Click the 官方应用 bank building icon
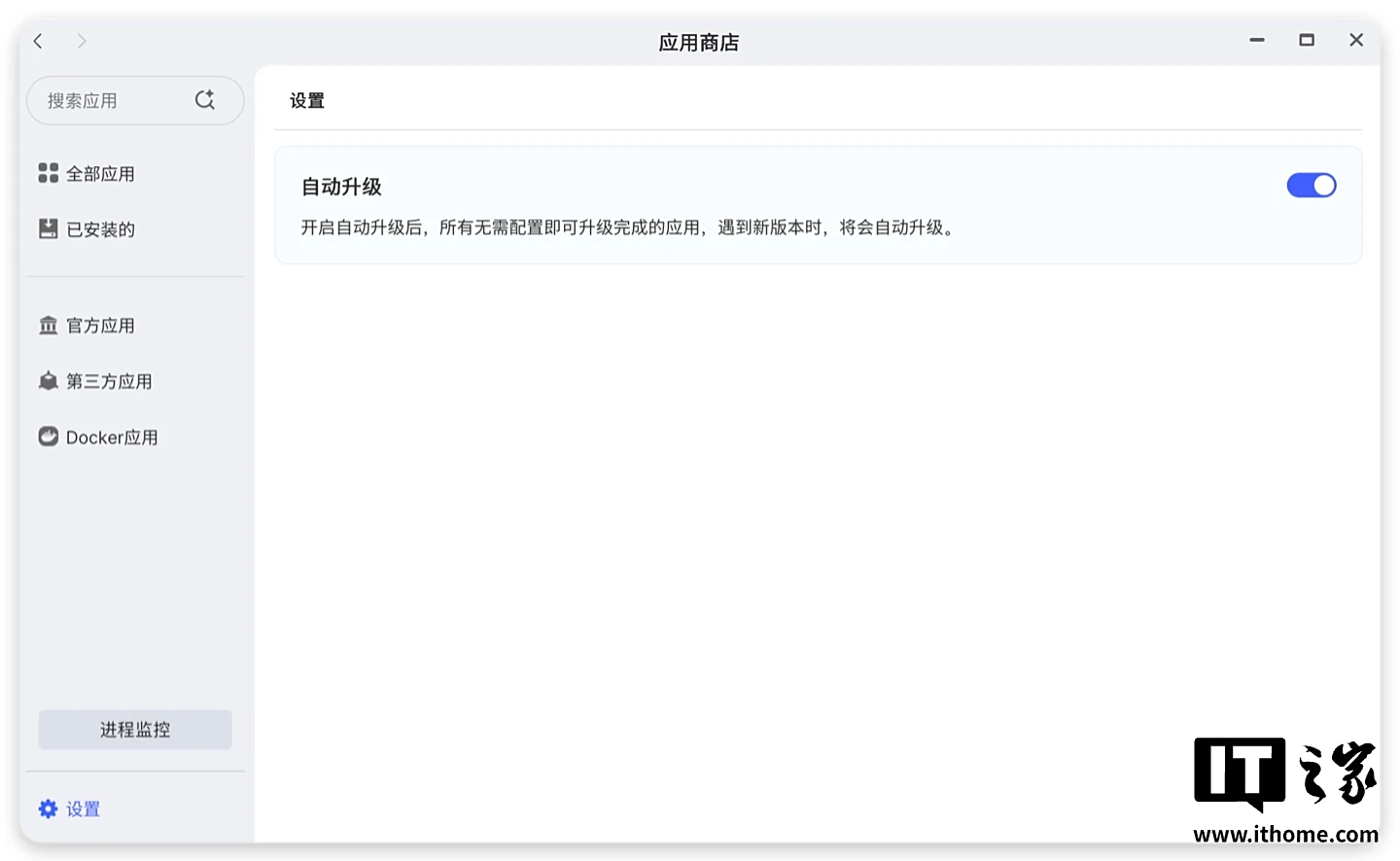This screenshot has height=861, width=1400. coord(48,326)
